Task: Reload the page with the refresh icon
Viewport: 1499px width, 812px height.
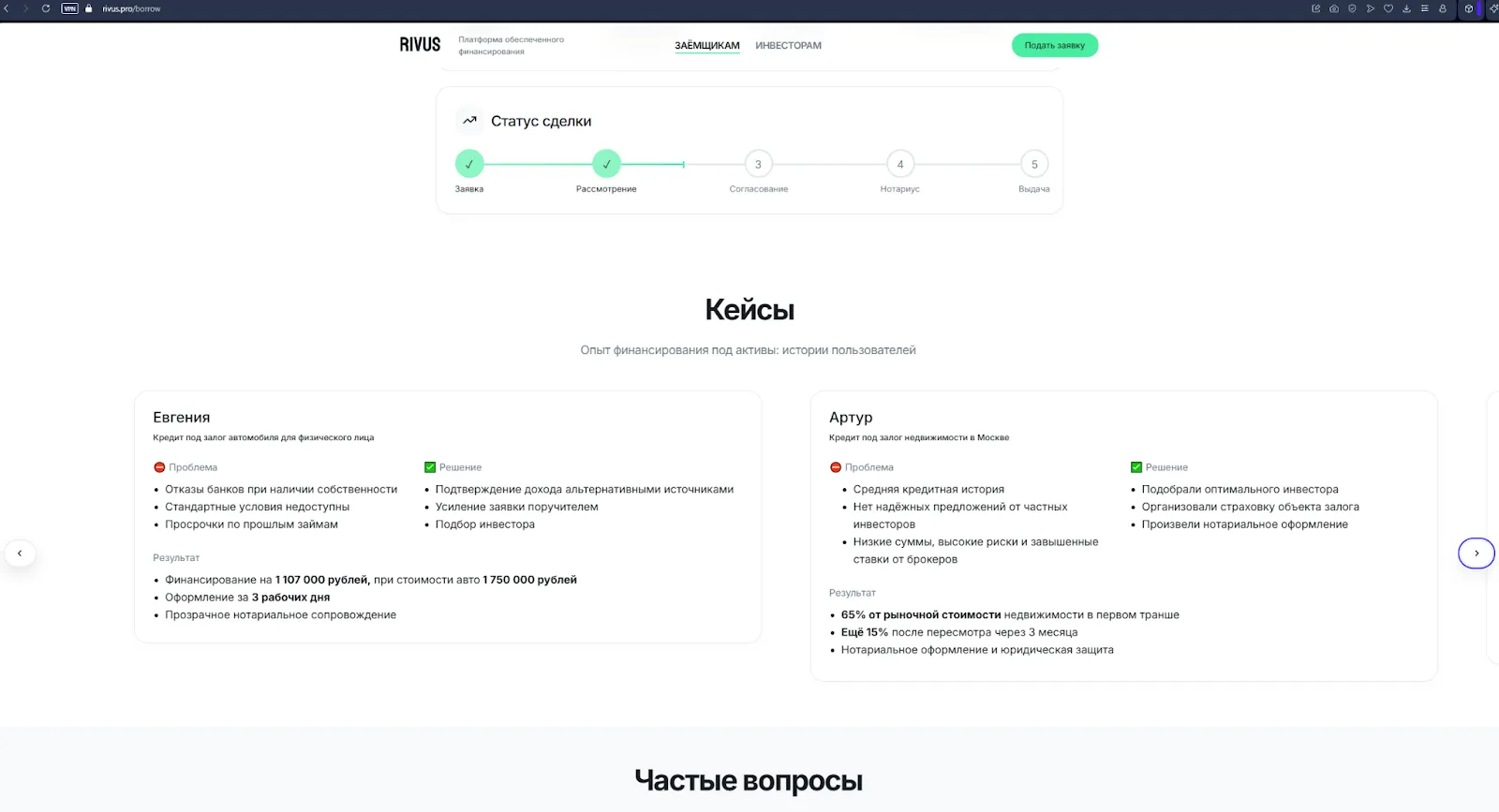Action: (x=45, y=8)
